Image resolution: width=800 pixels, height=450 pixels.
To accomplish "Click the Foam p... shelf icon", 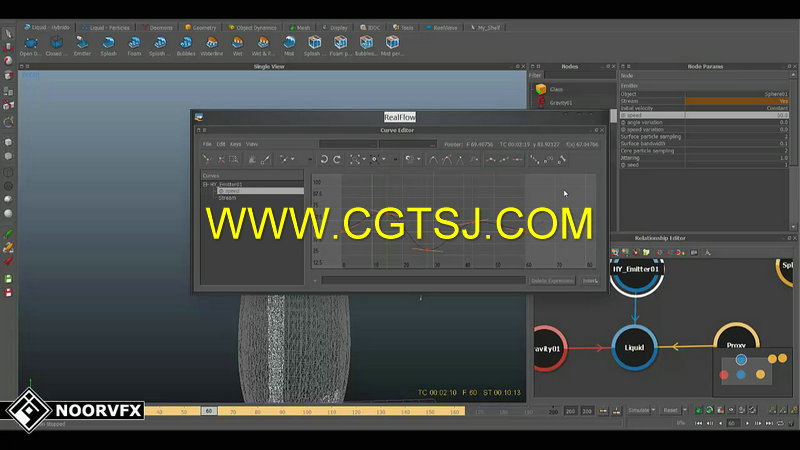I will pyautogui.click(x=340, y=43).
